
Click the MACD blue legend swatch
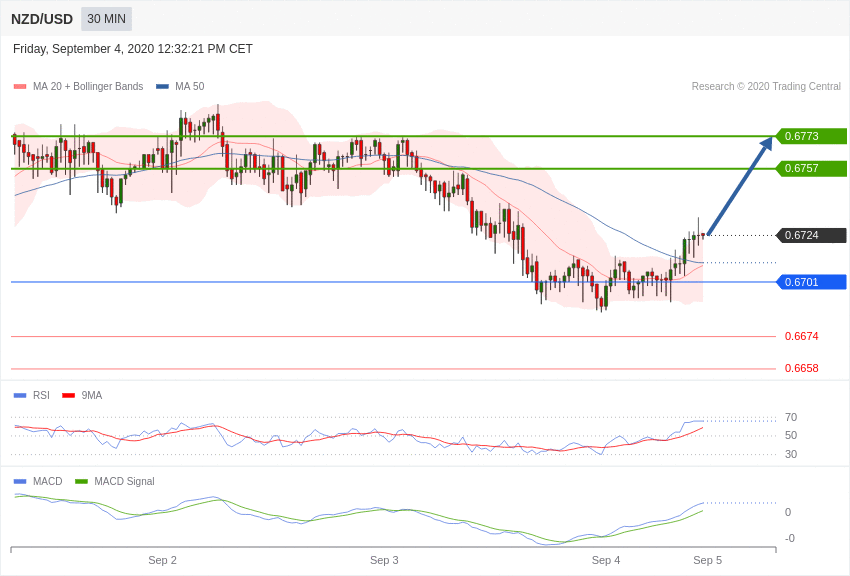click(x=20, y=481)
